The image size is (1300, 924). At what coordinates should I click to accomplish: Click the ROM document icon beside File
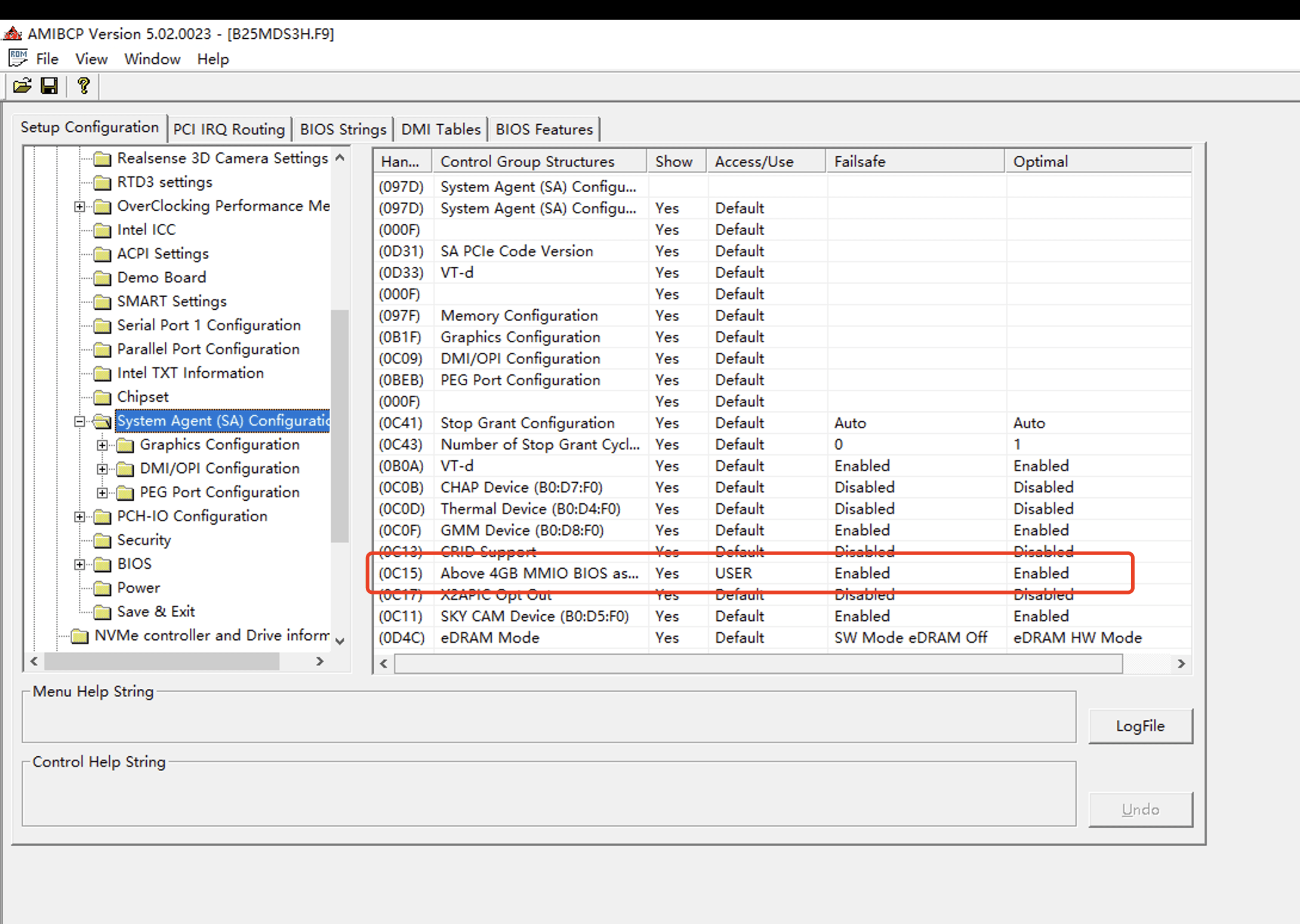coord(18,58)
